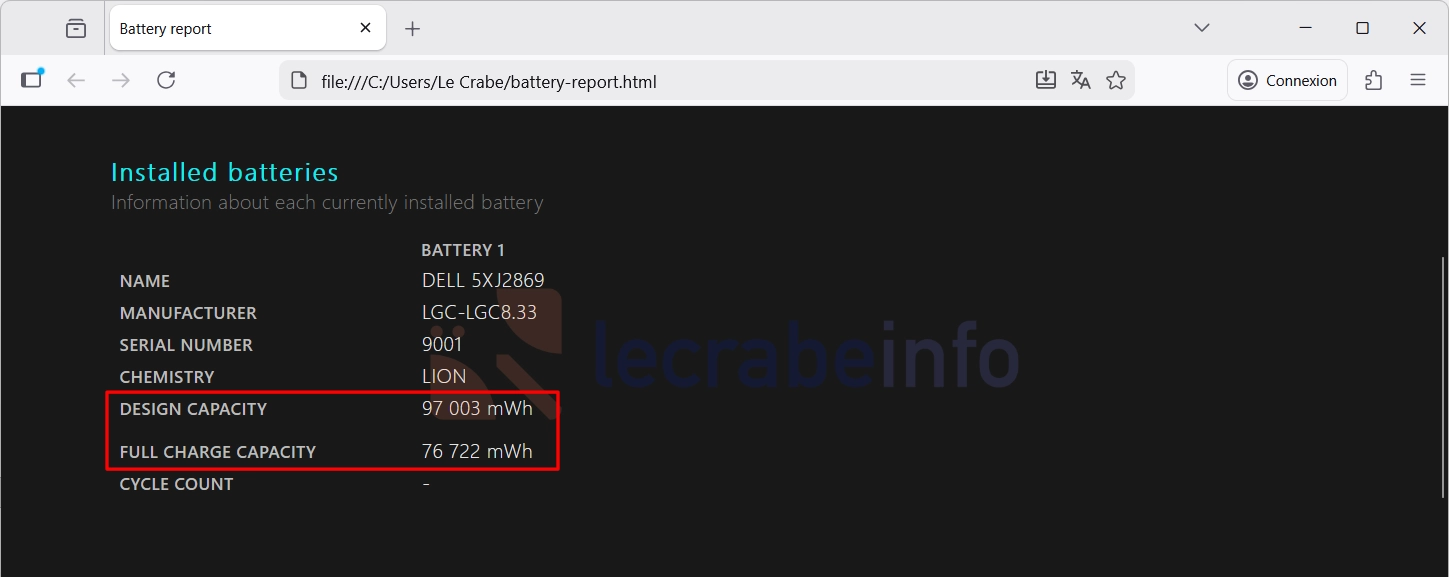Click the install icon in the address bar
Viewport: 1449px width, 577px height.
coord(1045,81)
